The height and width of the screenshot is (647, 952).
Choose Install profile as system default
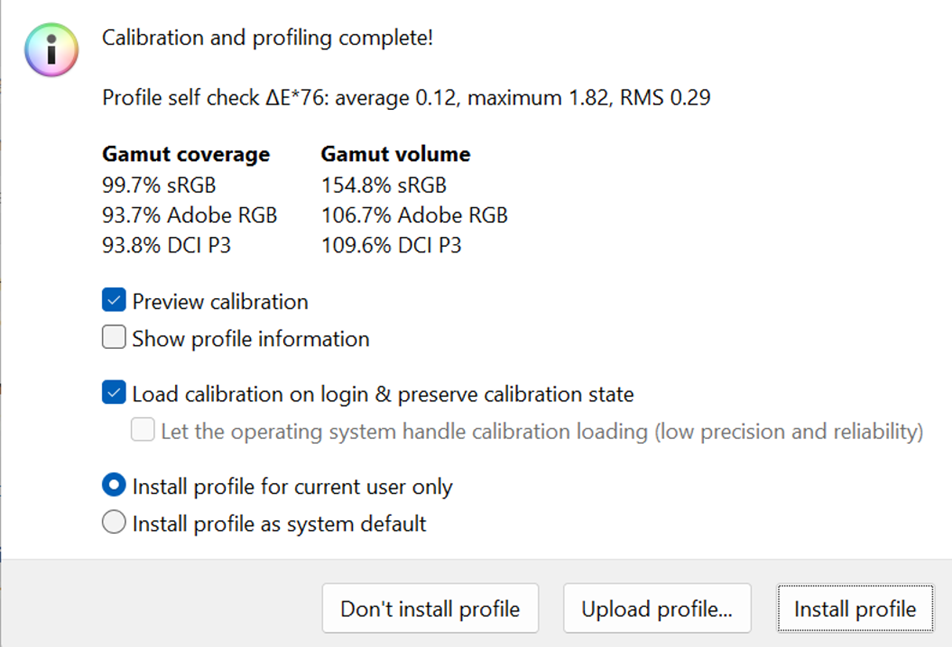(x=114, y=524)
